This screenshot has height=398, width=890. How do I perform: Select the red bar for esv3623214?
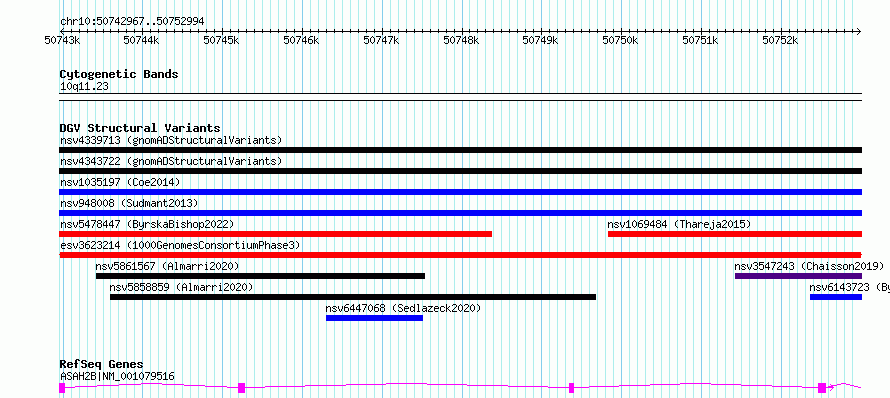tap(460, 255)
